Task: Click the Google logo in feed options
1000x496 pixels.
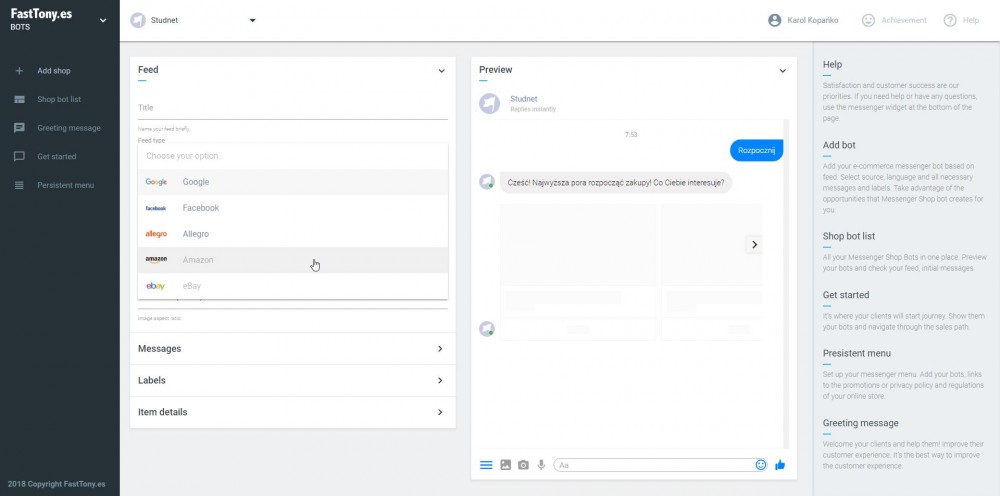Action: click(x=156, y=182)
